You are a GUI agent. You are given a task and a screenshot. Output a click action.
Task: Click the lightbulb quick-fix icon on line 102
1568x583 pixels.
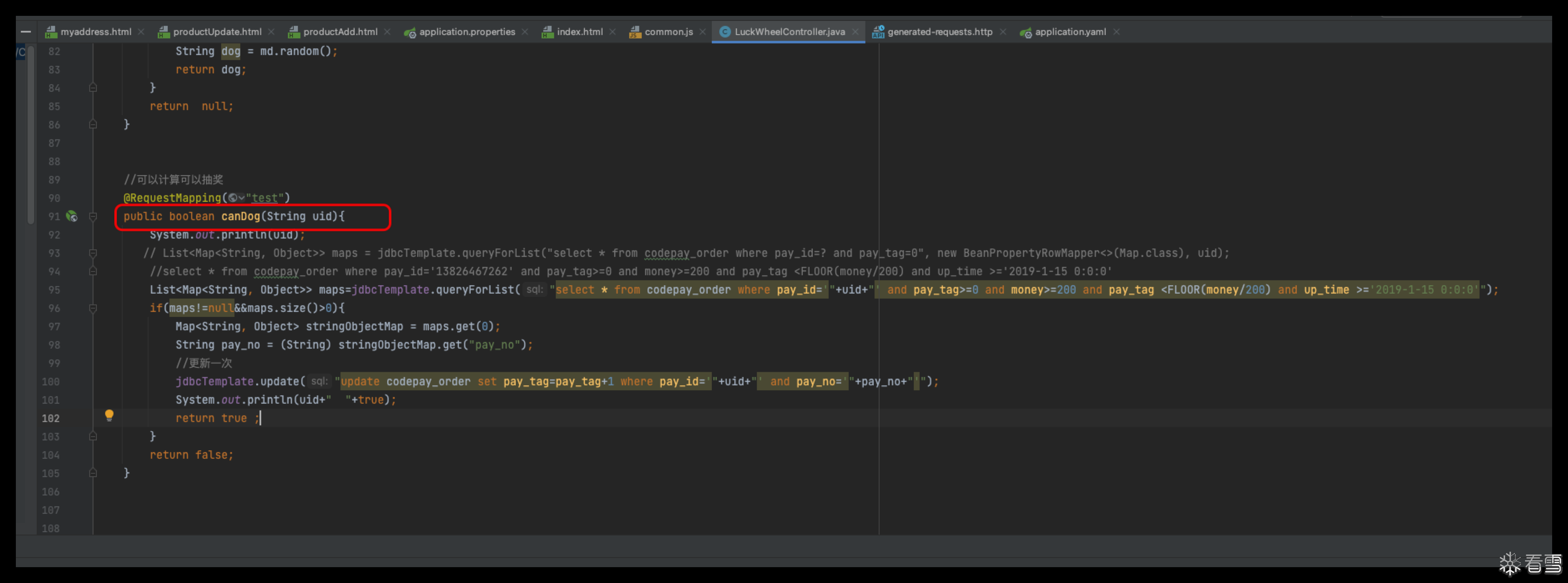click(109, 416)
